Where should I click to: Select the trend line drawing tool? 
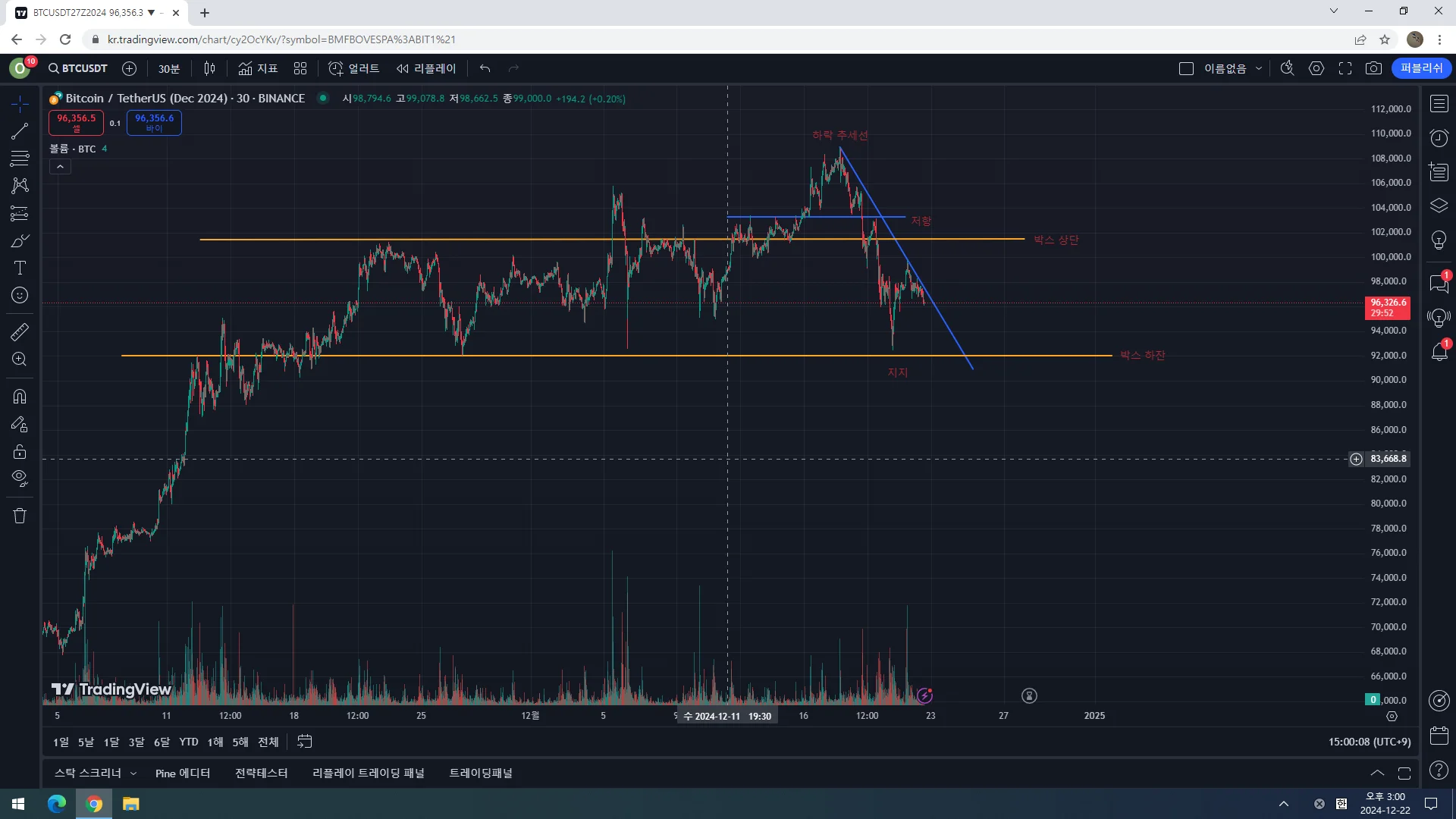point(20,131)
